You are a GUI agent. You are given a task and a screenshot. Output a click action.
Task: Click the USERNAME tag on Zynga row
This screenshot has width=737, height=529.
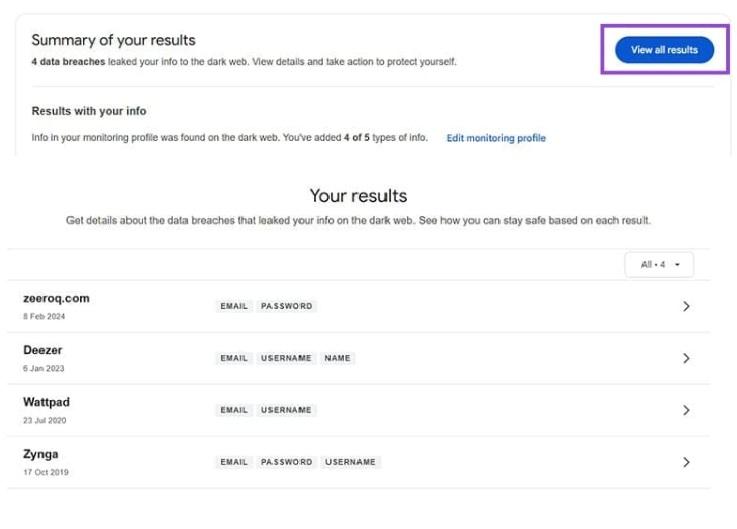coord(350,462)
